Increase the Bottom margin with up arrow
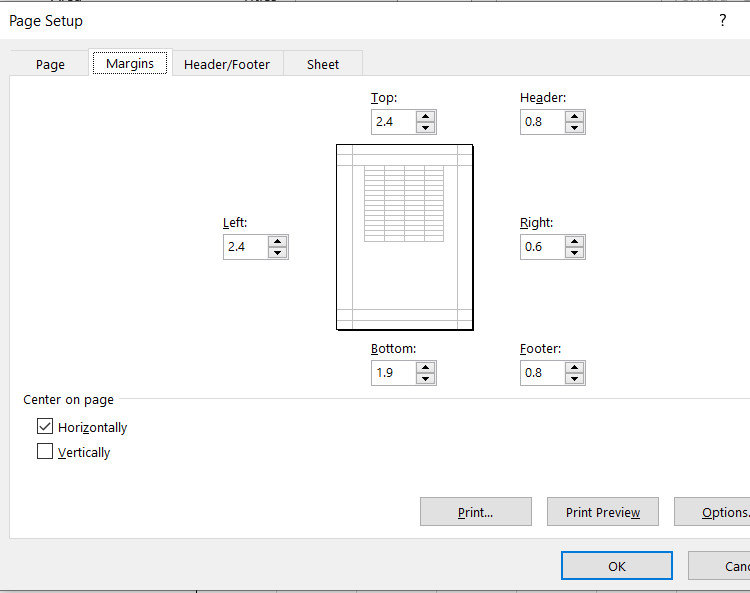The height and width of the screenshot is (593, 750). point(425,367)
